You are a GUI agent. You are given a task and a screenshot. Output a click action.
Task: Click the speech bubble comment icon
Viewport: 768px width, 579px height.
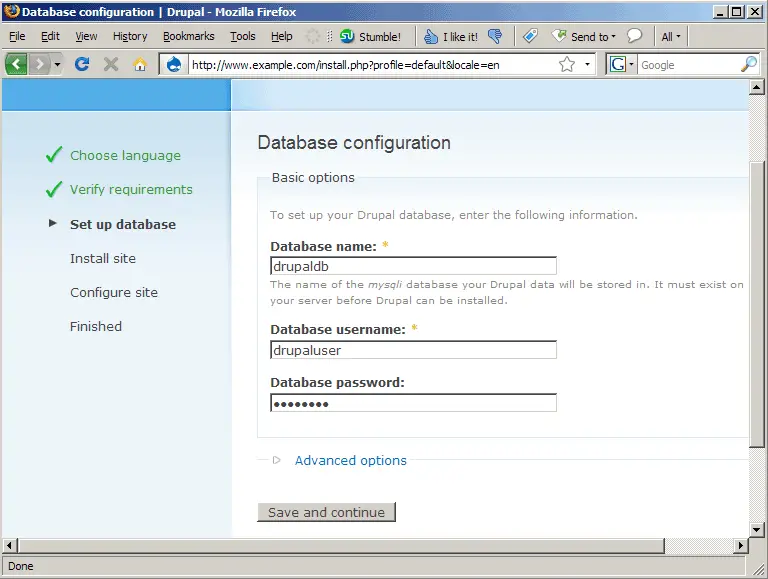pyautogui.click(x=634, y=36)
